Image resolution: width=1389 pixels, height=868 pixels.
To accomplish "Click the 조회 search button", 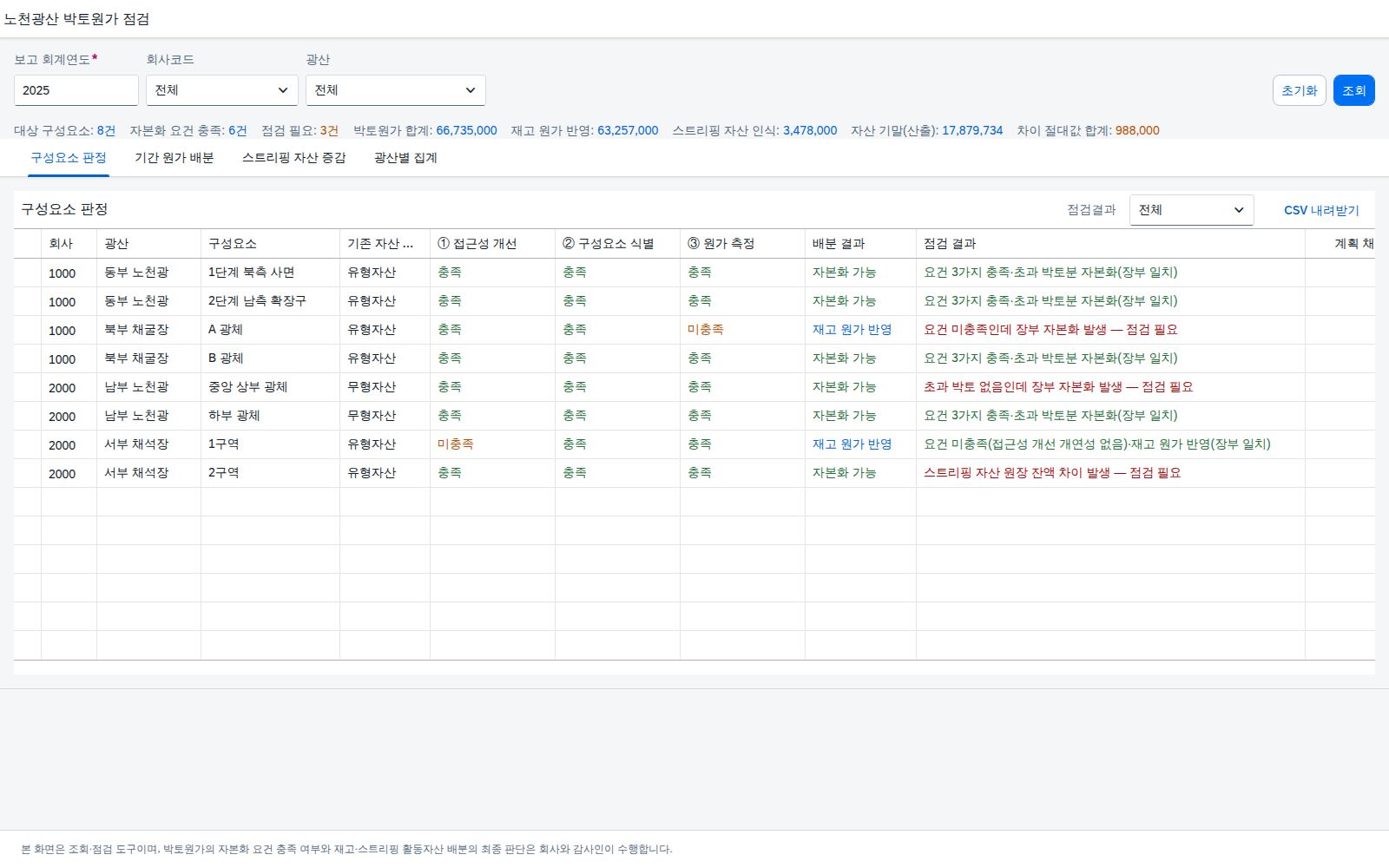I will click(1353, 90).
